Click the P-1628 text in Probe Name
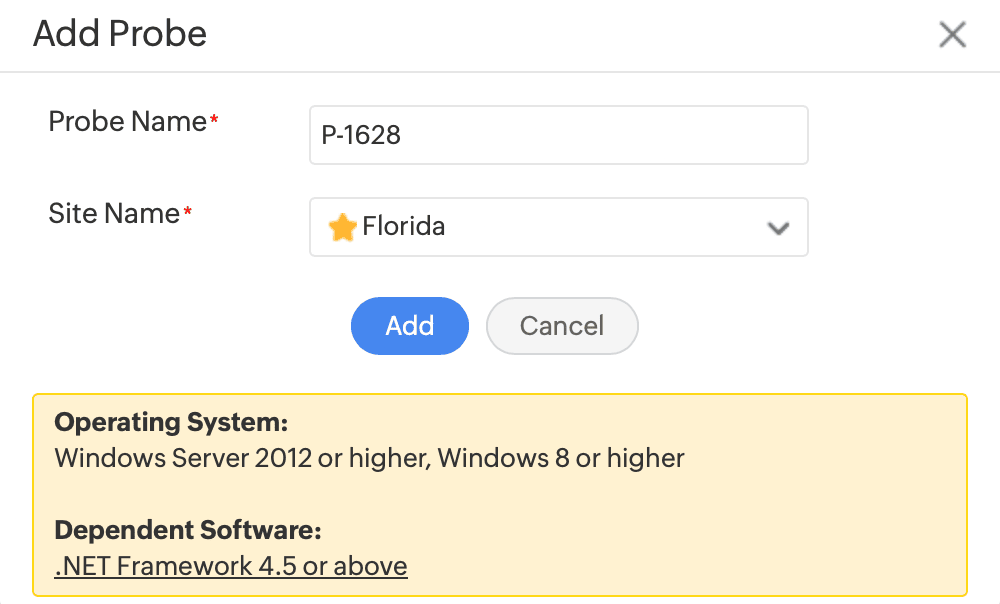The height and width of the screenshot is (604, 1000). (361, 135)
